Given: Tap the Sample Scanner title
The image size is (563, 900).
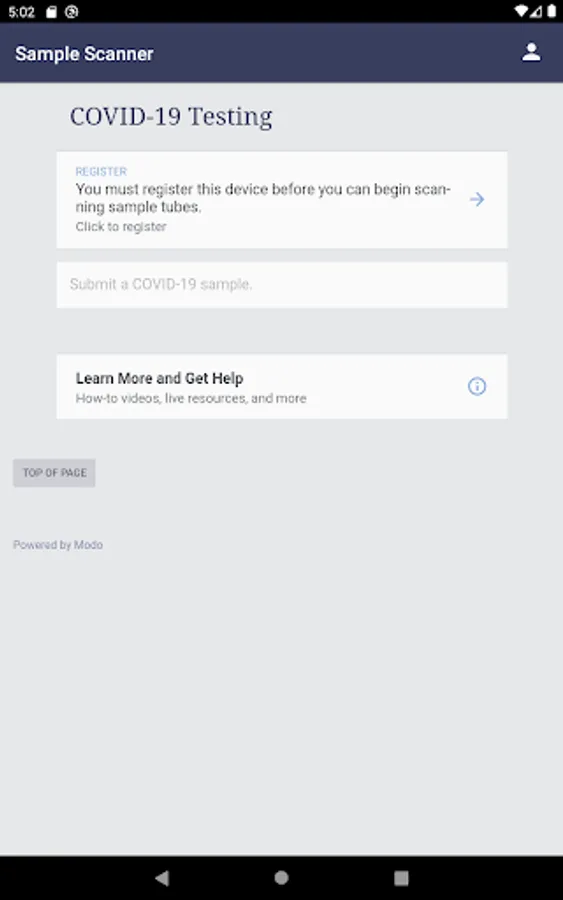Looking at the screenshot, I should (x=84, y=53).
